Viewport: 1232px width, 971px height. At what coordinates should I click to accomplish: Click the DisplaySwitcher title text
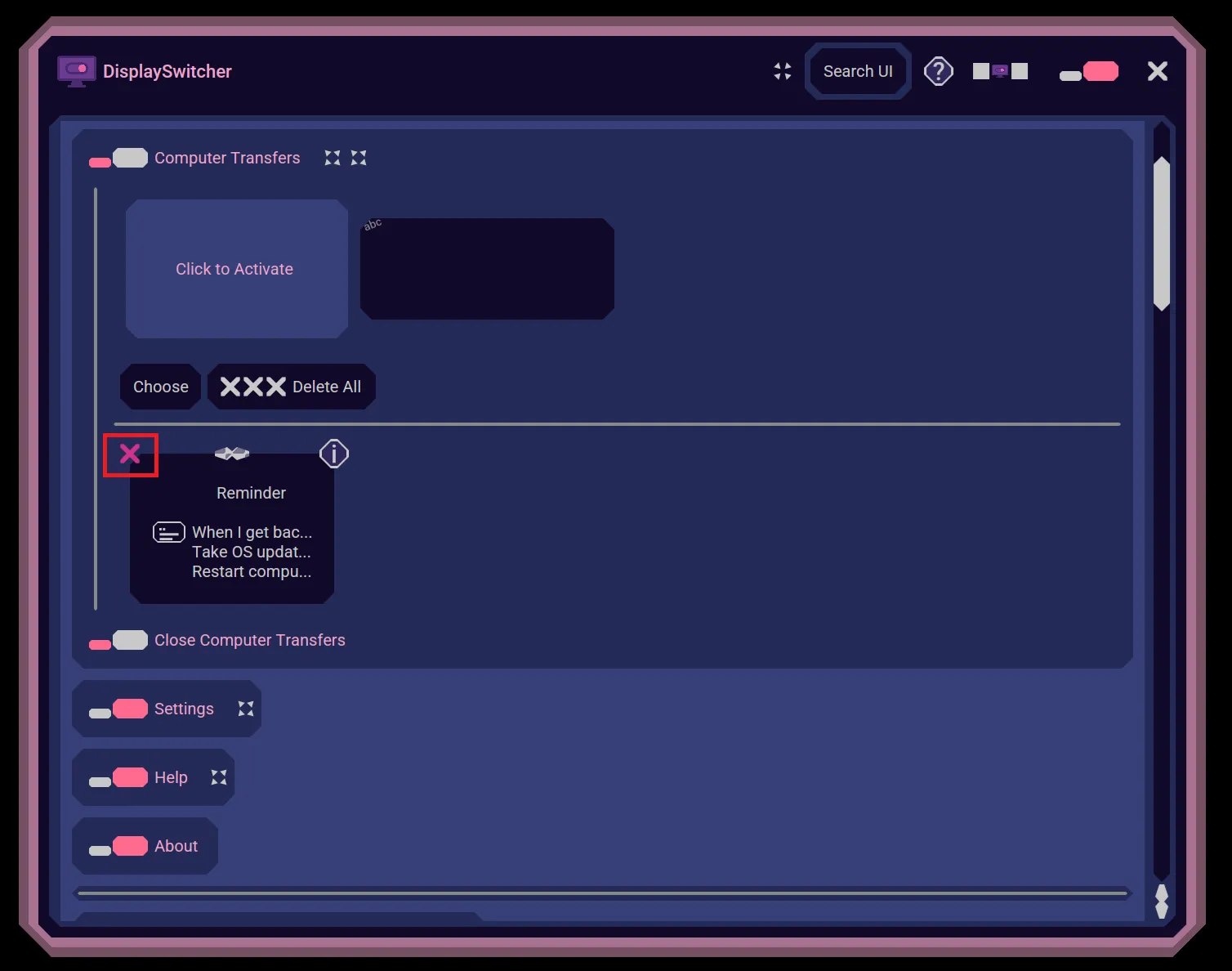167,71
